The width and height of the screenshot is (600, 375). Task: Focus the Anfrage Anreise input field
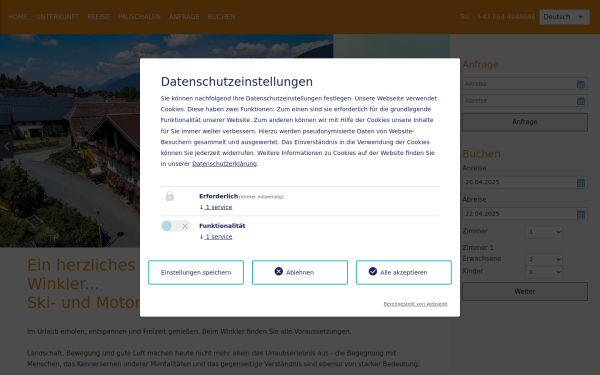(x=525, y=84)
